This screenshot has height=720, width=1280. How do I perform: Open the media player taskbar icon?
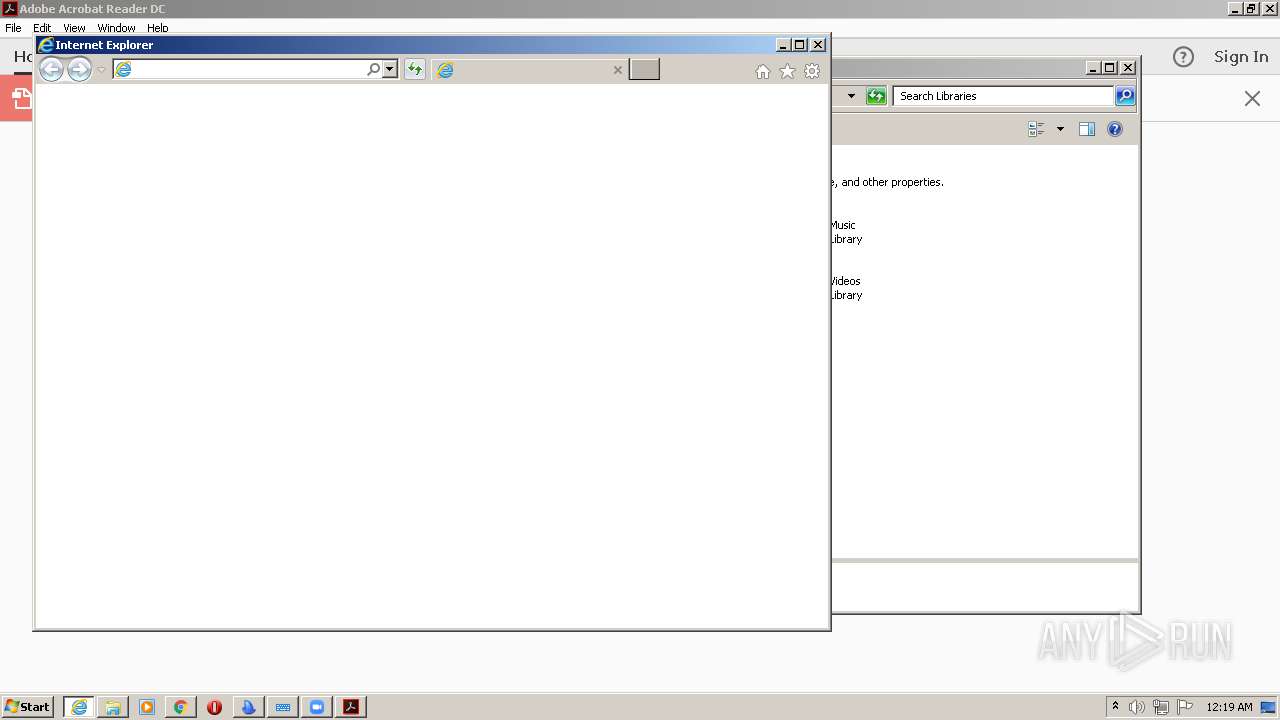pos(147,707)
